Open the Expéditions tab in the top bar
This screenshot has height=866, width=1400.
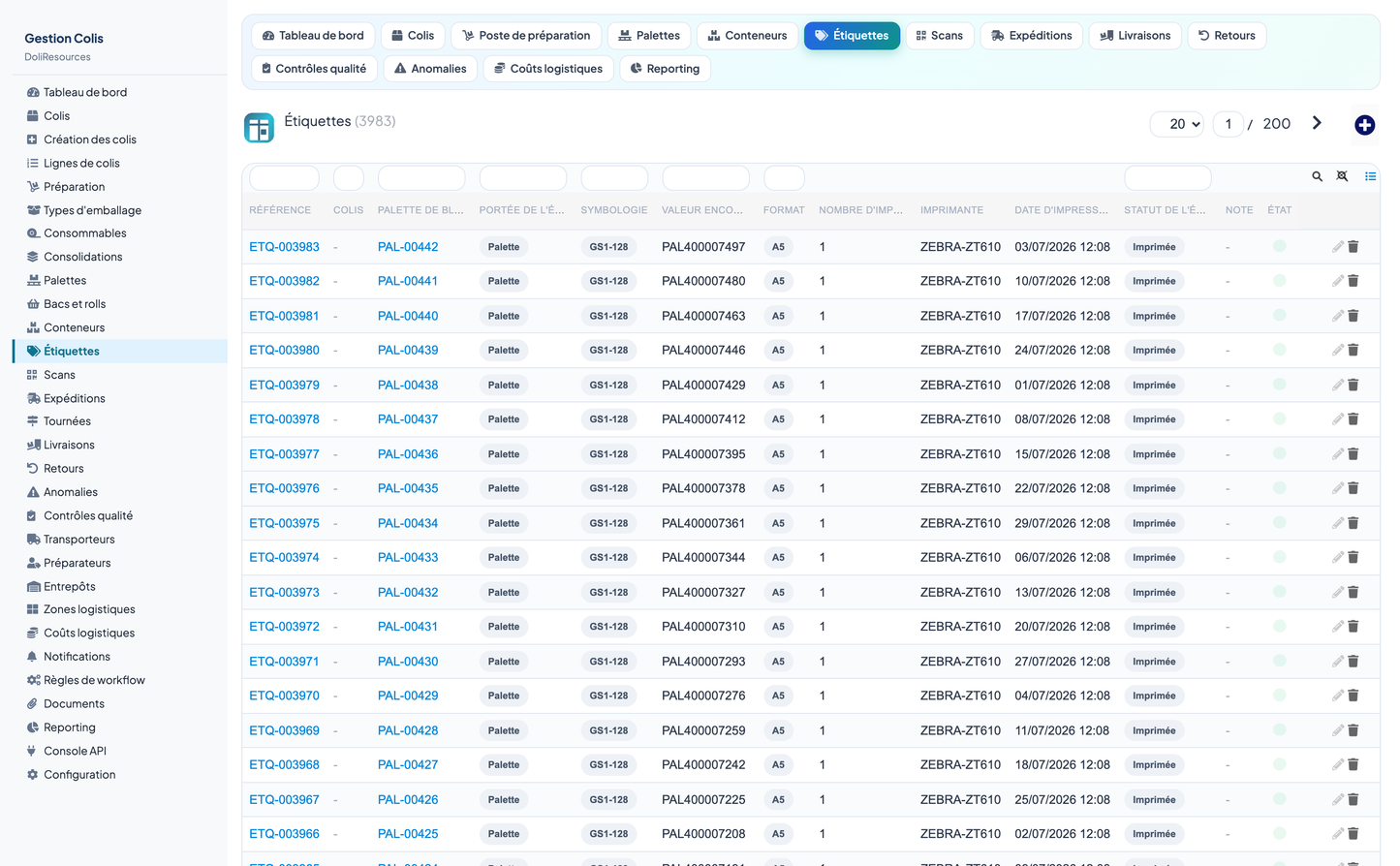[1031, 36]
